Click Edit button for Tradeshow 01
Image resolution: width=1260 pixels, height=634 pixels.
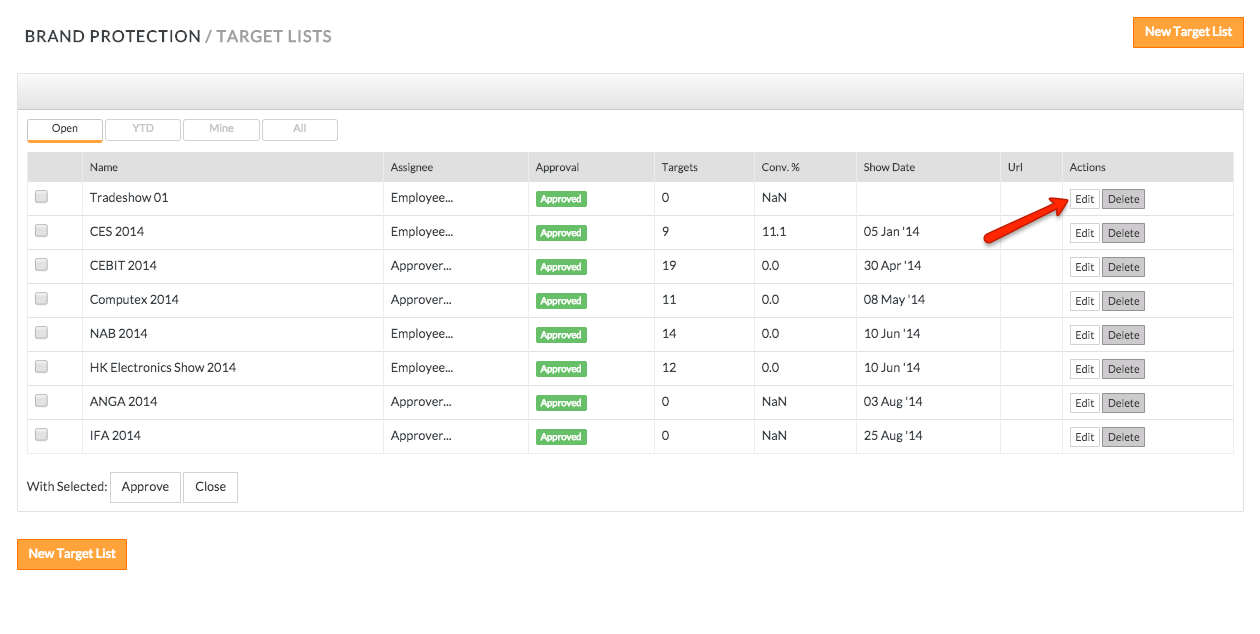coord(1084,199)
